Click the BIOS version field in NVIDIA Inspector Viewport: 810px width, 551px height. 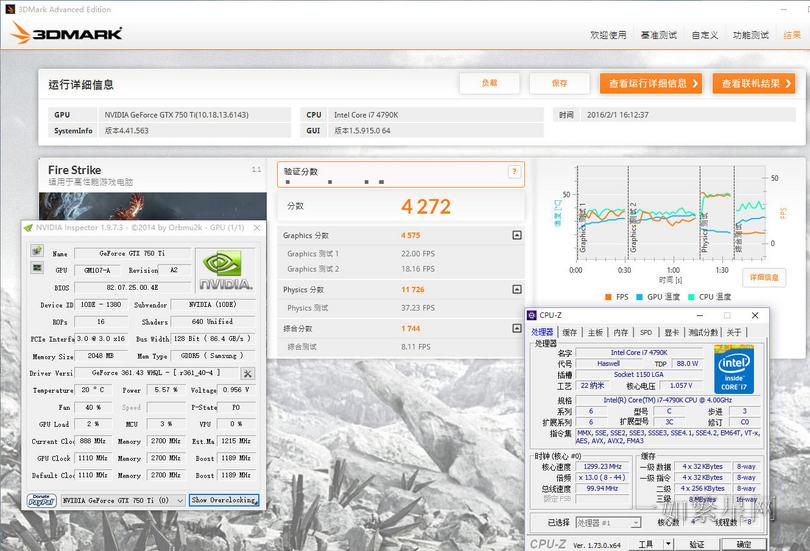(x=132, y=287)
